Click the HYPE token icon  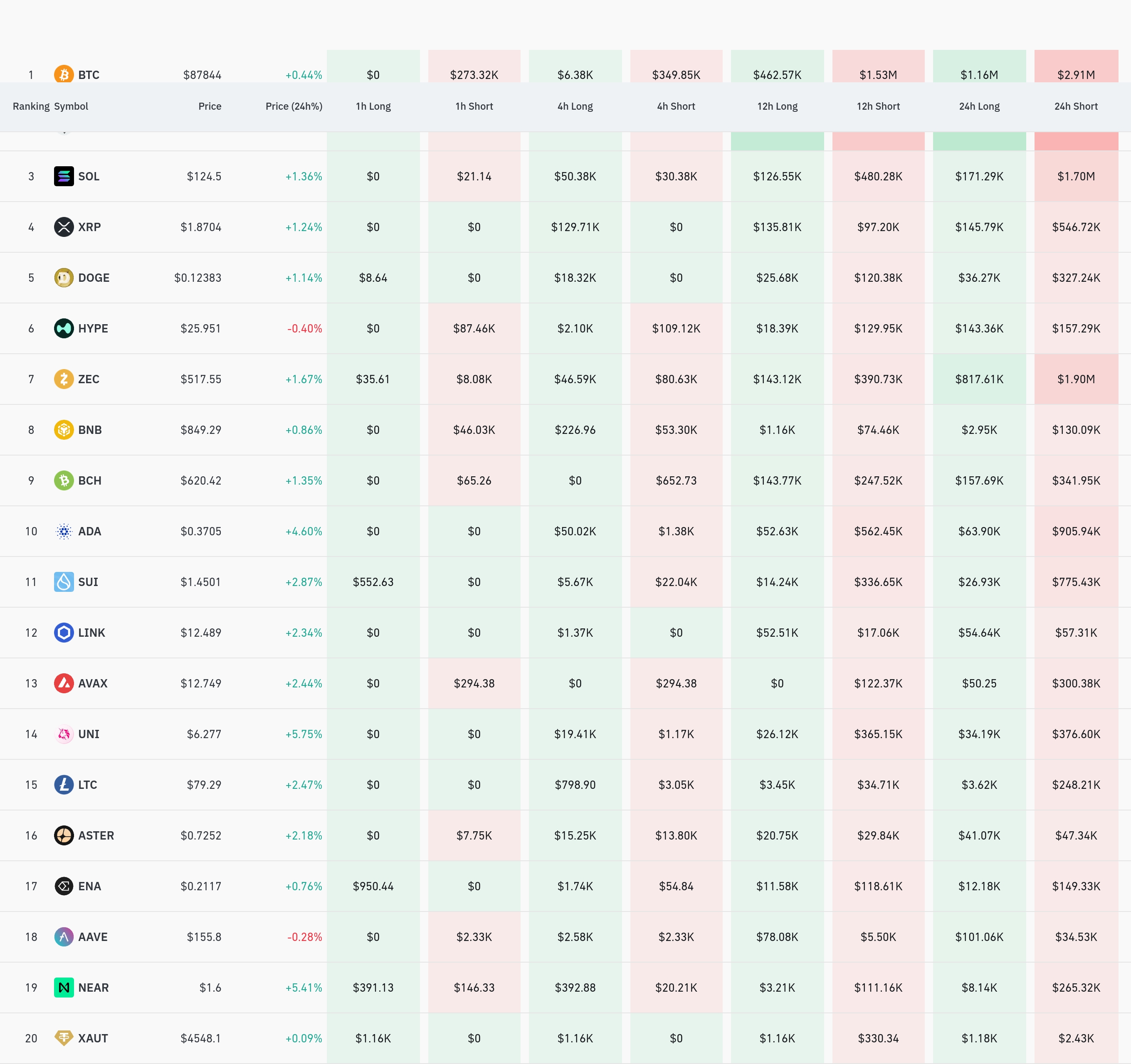(64, 328)
